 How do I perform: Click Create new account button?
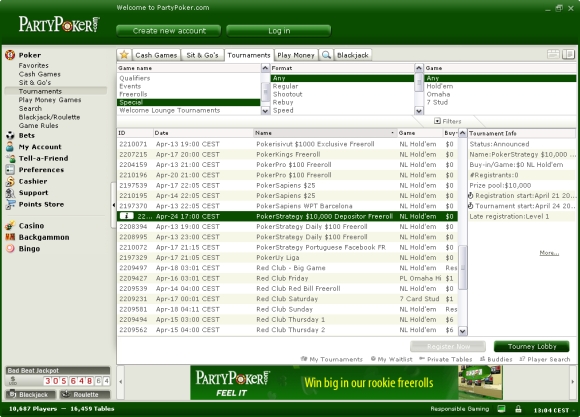coord(169,31)
